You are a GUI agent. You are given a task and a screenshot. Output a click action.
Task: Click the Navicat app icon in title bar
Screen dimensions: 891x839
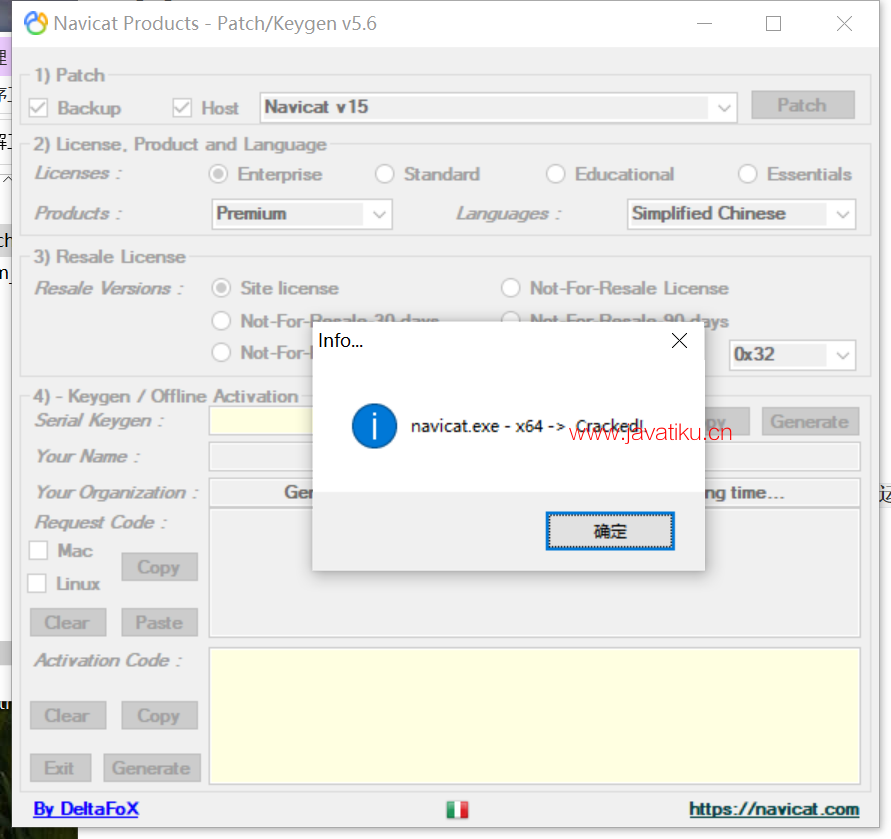pyautogui.click(x=36, y=23)
